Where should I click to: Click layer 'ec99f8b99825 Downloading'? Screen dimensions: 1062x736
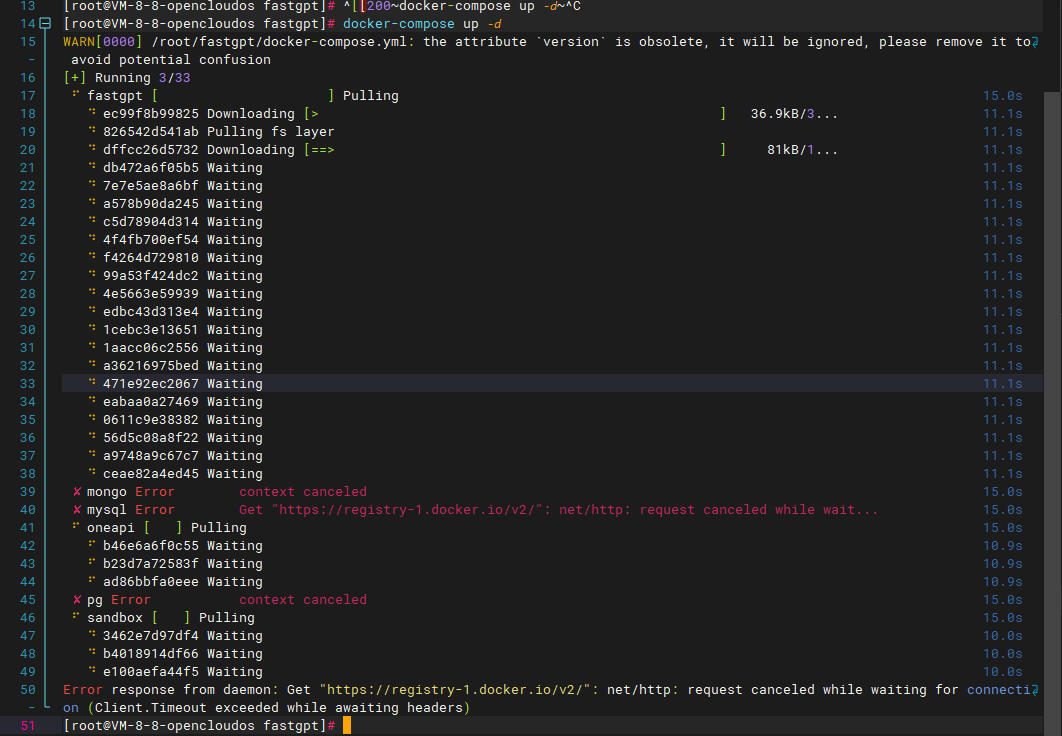[x=198, y=113]
